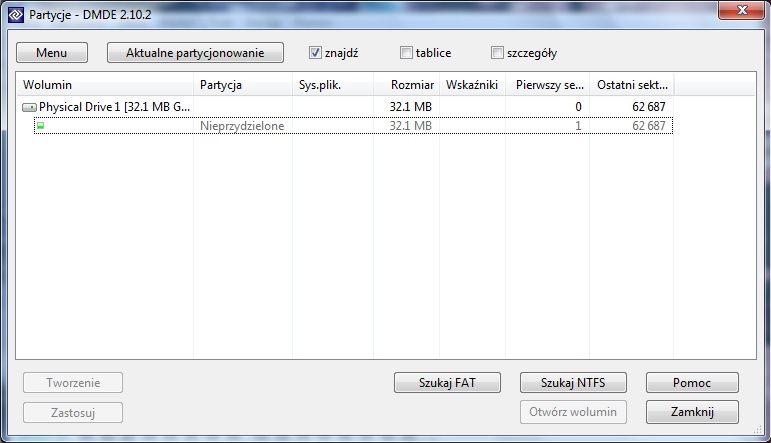Sort by Partycja column header
The height and width of the screenshot is (443, 771).
[x=243, y=85]
